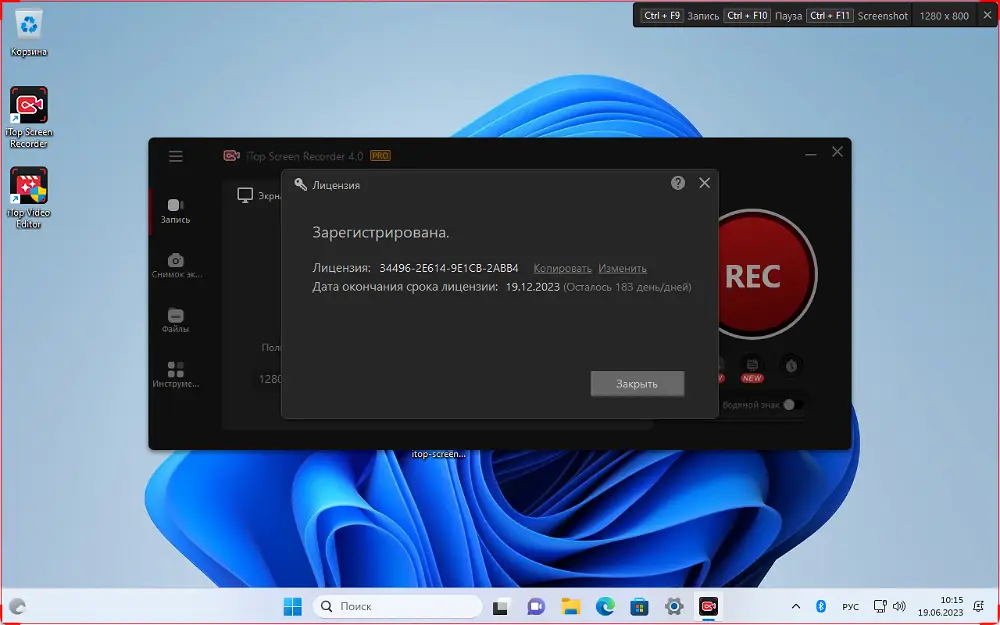
Task: Open the Снимок экрана sidebar tab
Action: click(175, 265)
